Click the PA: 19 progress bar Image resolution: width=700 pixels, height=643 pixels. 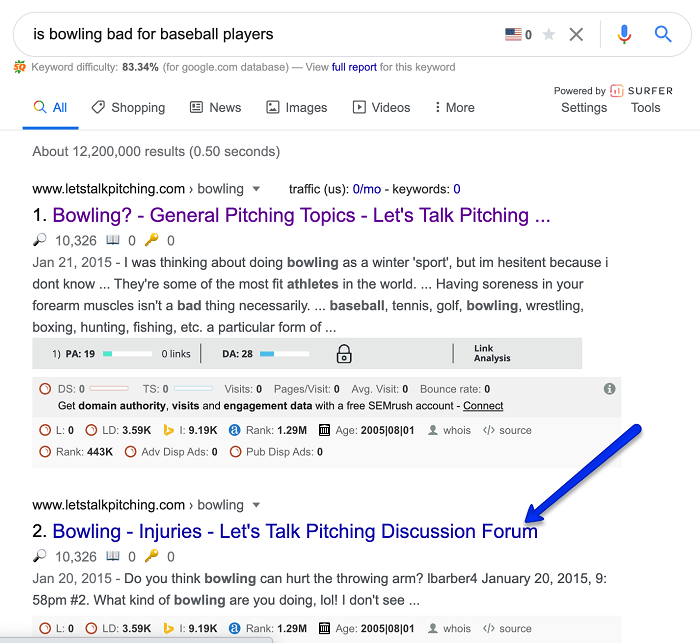(x=127, y=354)
